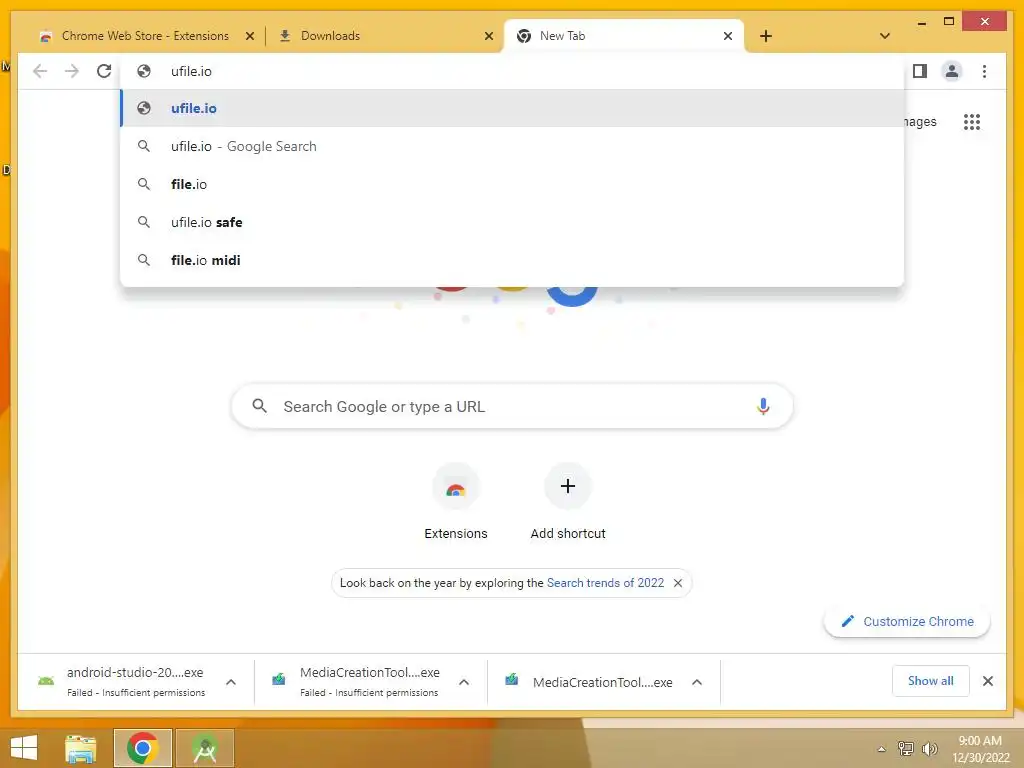Open Chrome three-dot menu
Viewport: 1024px width, 768px height.
click(x=984, y=71)
